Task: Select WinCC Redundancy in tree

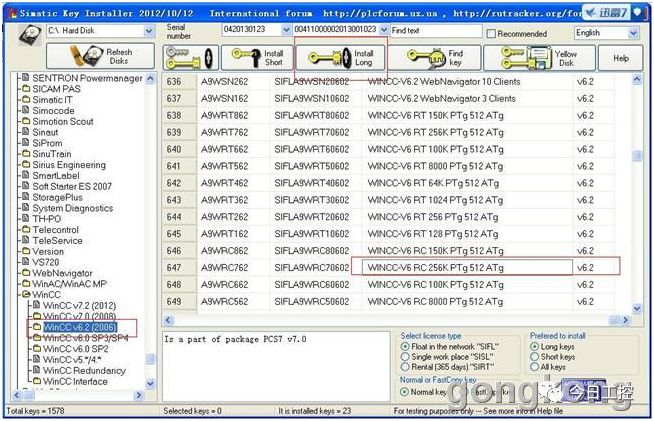Action: 84,371
